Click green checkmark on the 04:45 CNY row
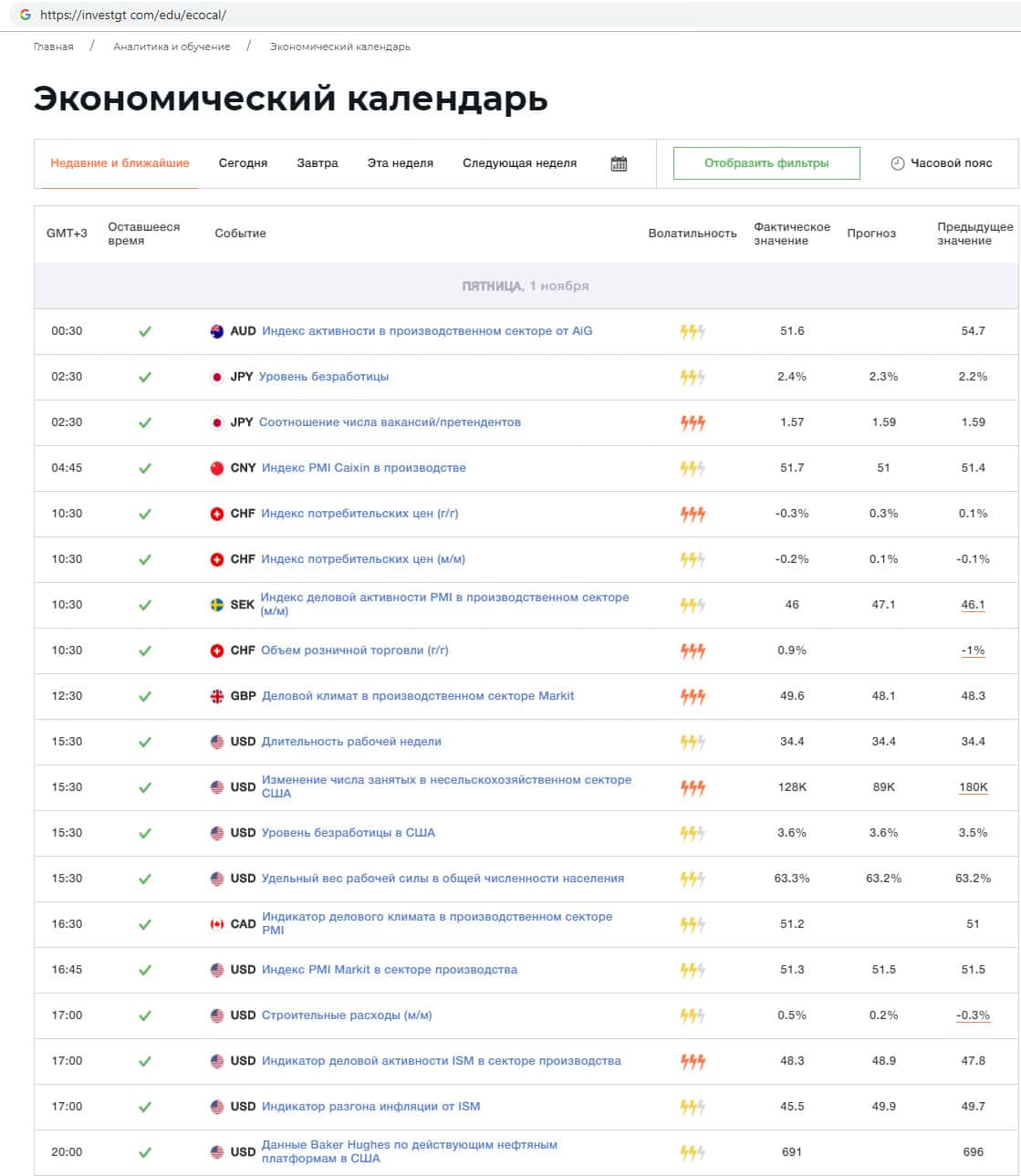The width and height of the screenshot is (1021, 1176). 144,468
